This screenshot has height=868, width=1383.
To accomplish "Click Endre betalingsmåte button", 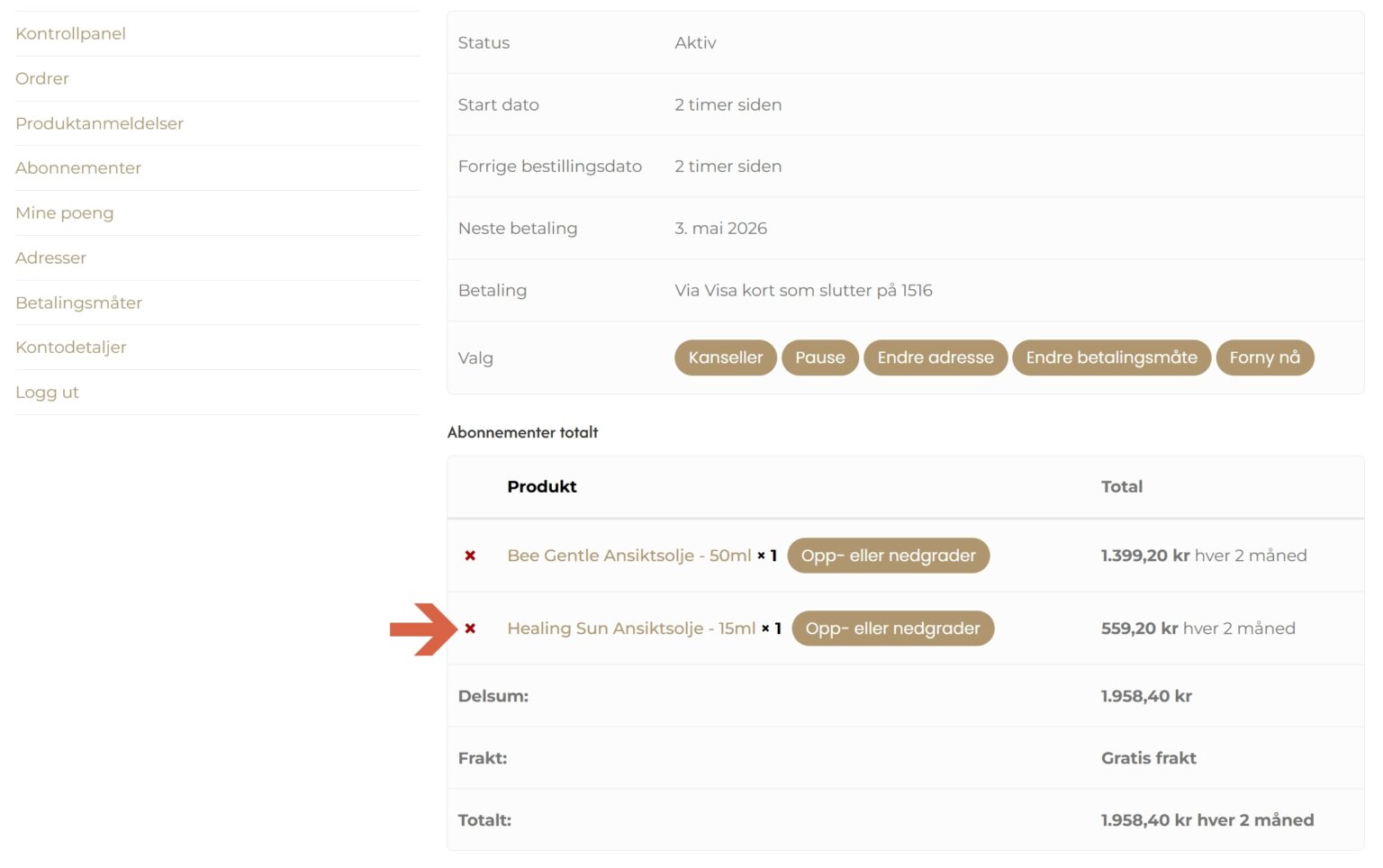I will point(1111,357).
